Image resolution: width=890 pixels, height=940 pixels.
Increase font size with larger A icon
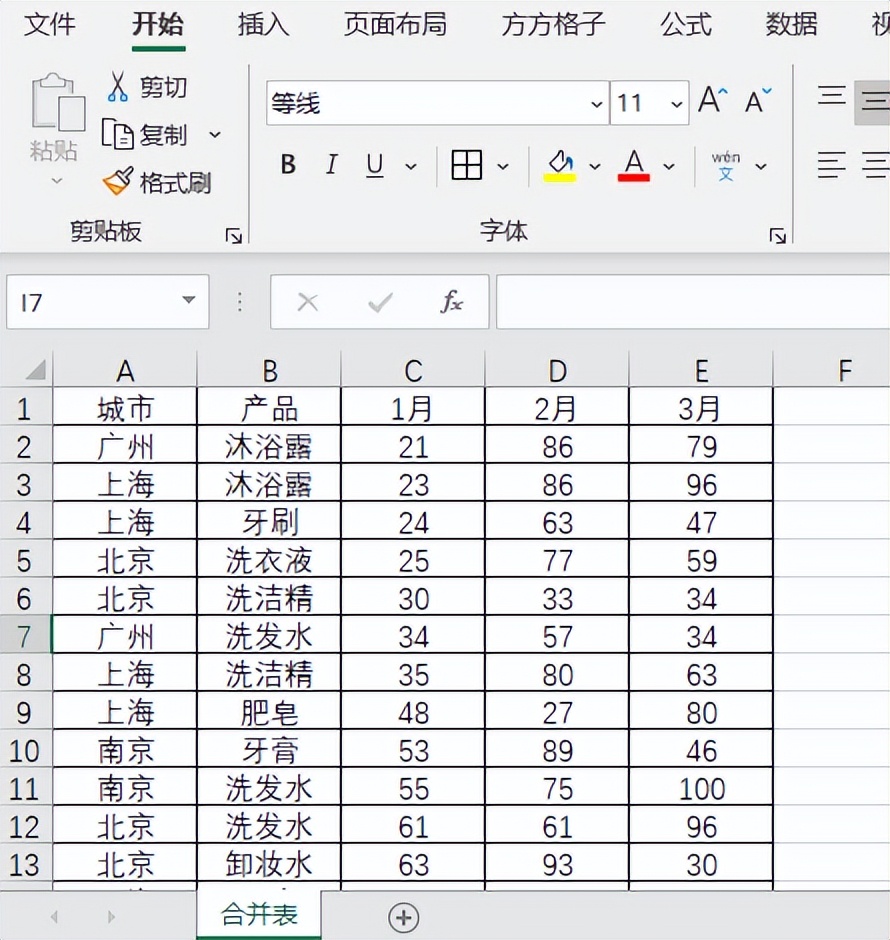point(712,101)
